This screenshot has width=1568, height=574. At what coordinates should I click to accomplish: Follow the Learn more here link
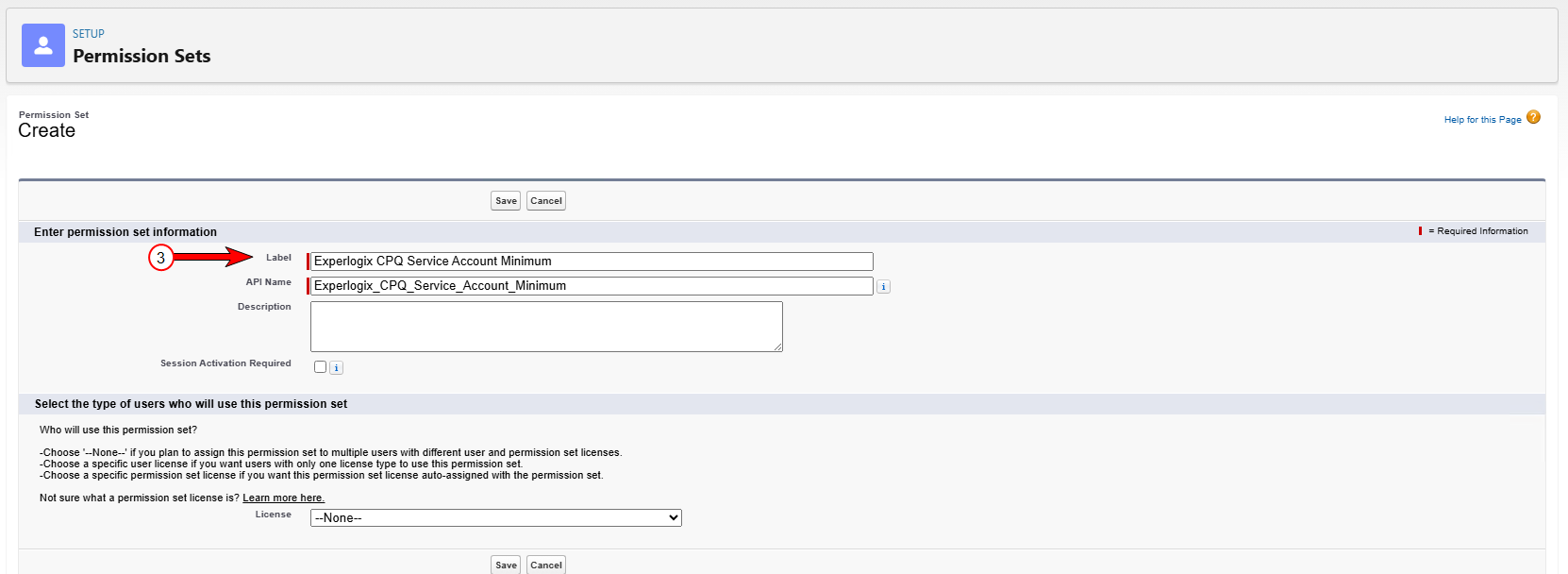283,498
